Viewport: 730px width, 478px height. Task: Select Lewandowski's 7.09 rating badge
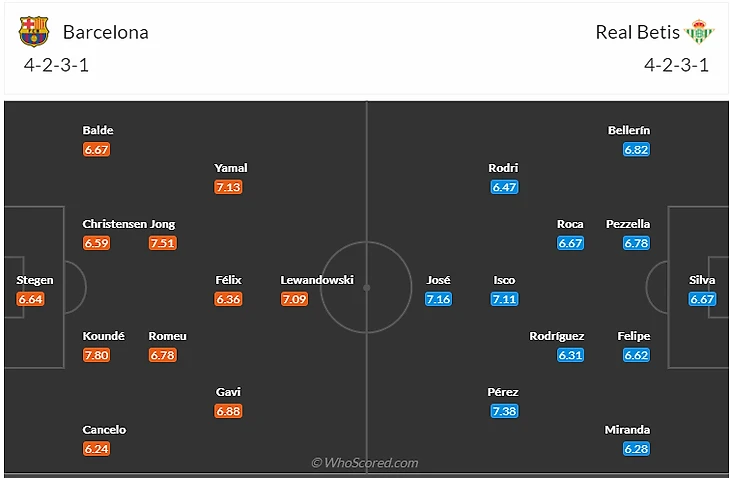click(294, 299)
